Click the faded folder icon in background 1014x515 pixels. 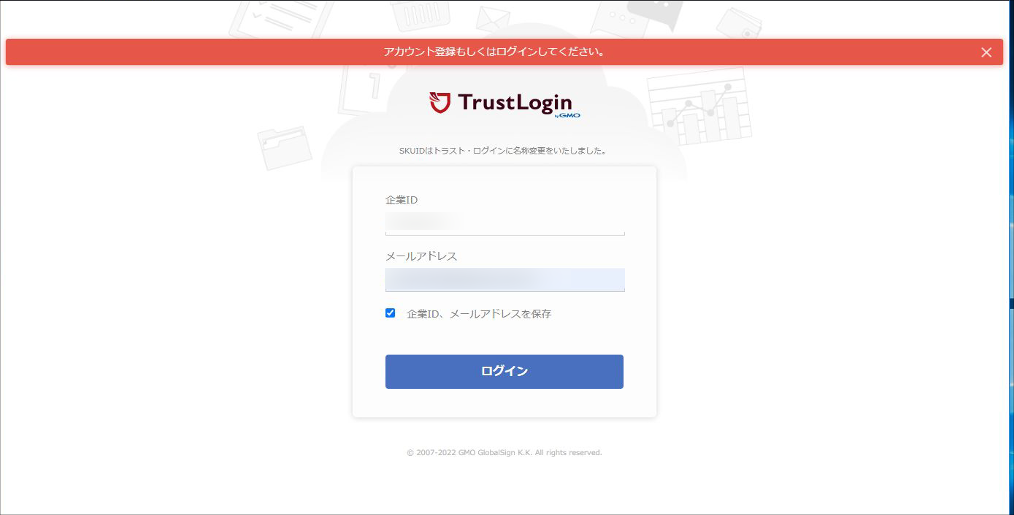click(285, 147)
